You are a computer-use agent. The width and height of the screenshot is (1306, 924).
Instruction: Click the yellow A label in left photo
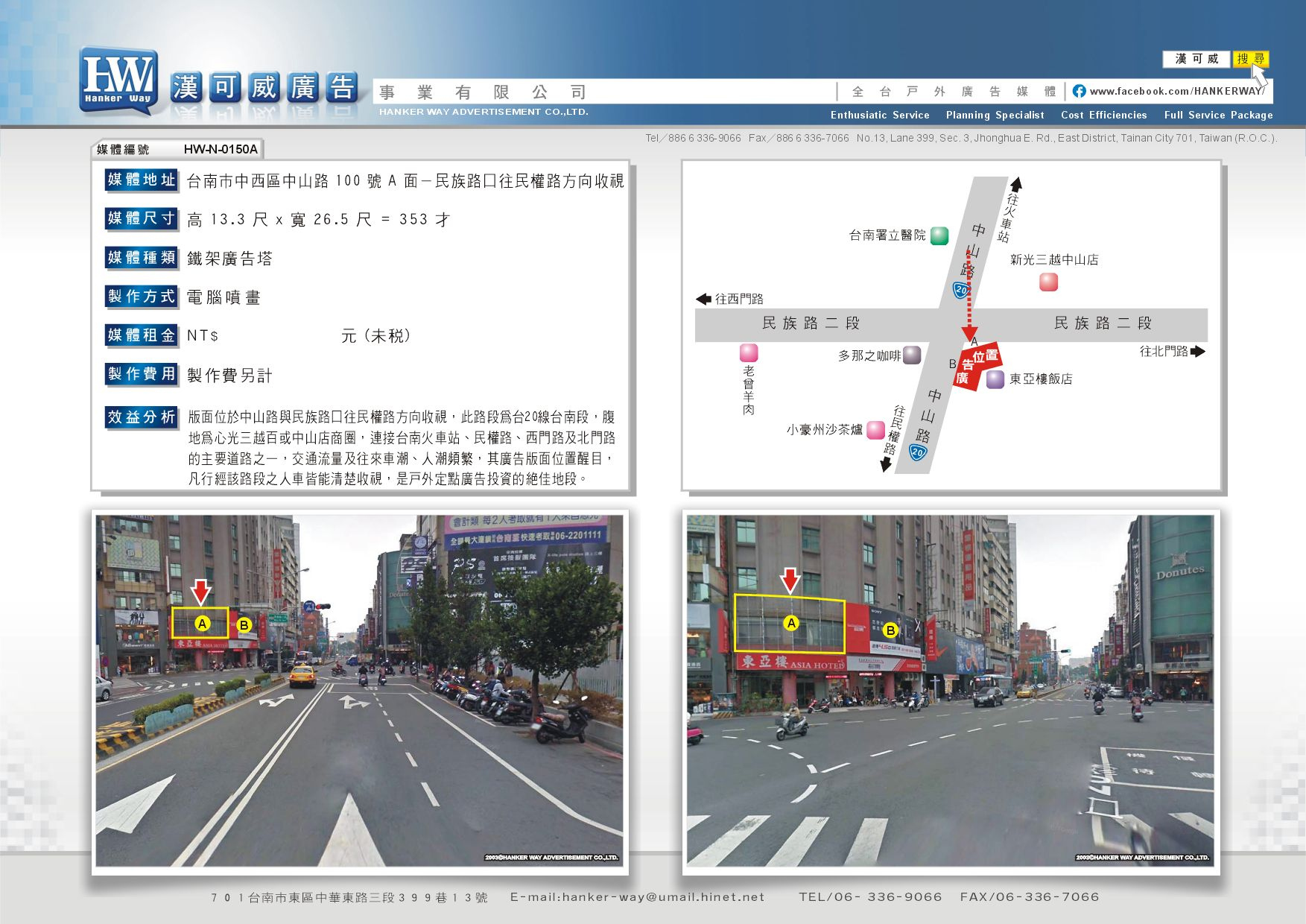(202, 624)
